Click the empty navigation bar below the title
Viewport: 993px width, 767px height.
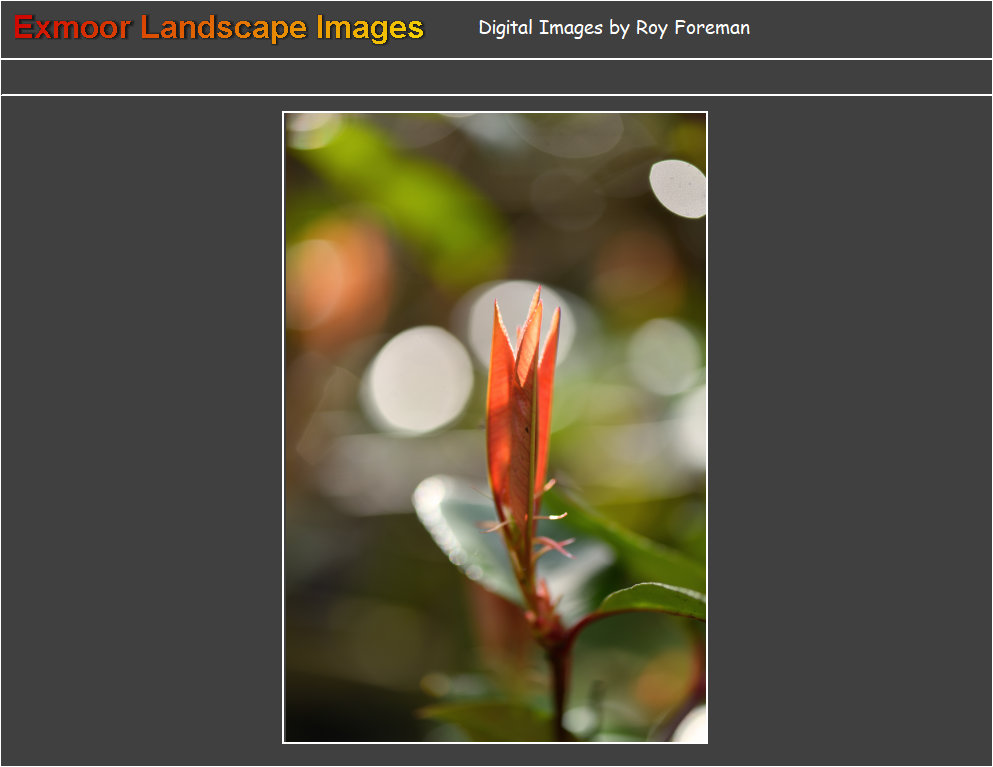496,77
